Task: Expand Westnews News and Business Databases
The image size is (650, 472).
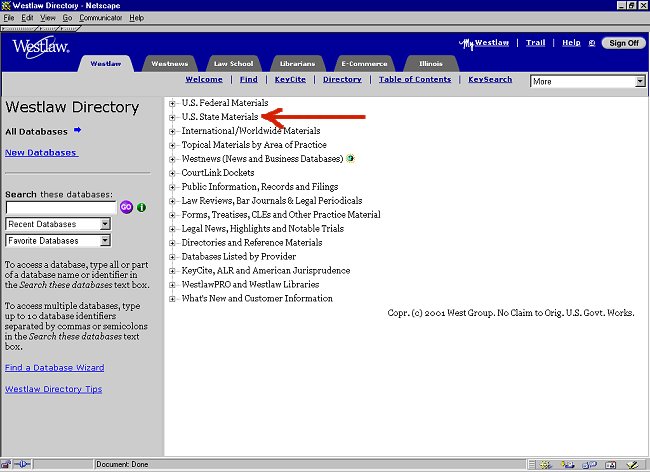Action: click(172, 159)
